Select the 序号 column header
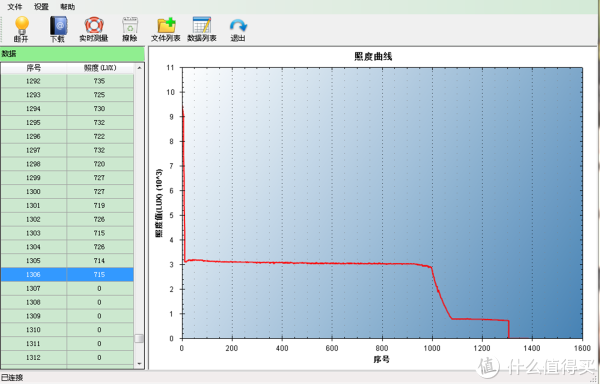Screen dimensions: 600x384 (x=33, y=68)
